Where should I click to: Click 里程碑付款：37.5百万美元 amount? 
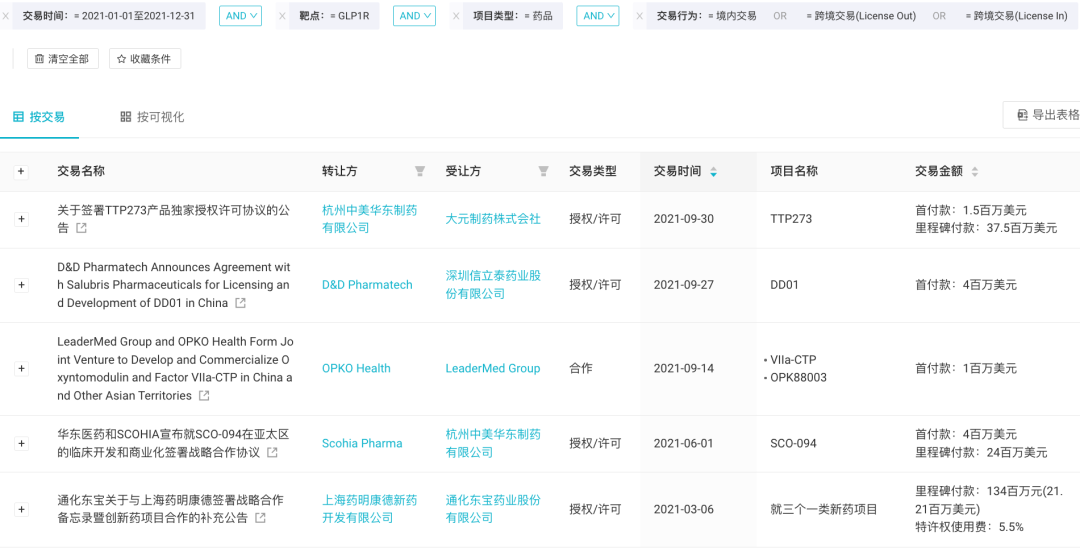pyautogui.click(x=986, y=228)
